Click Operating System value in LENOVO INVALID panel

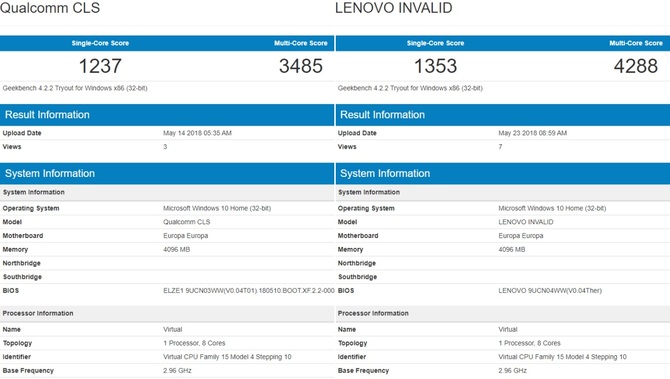click(552, 208)
